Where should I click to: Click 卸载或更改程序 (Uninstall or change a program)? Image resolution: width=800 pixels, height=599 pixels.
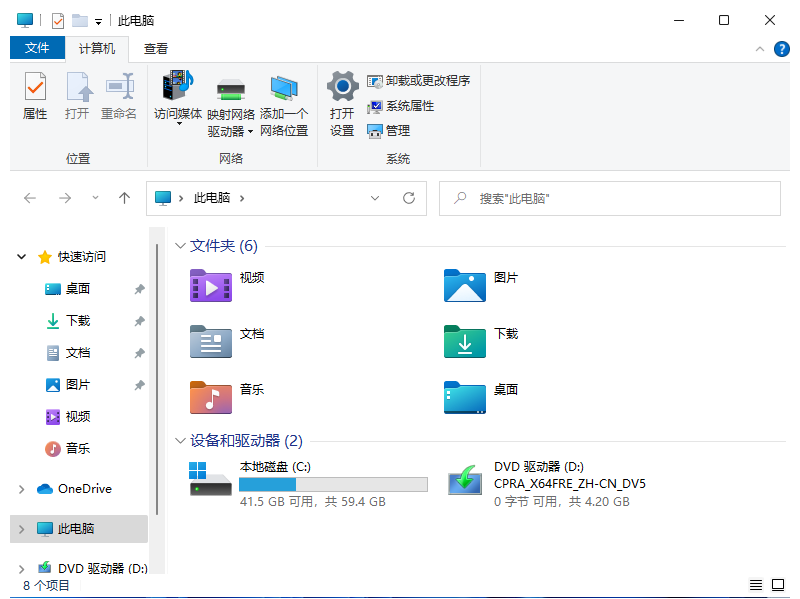coord(418,81)
